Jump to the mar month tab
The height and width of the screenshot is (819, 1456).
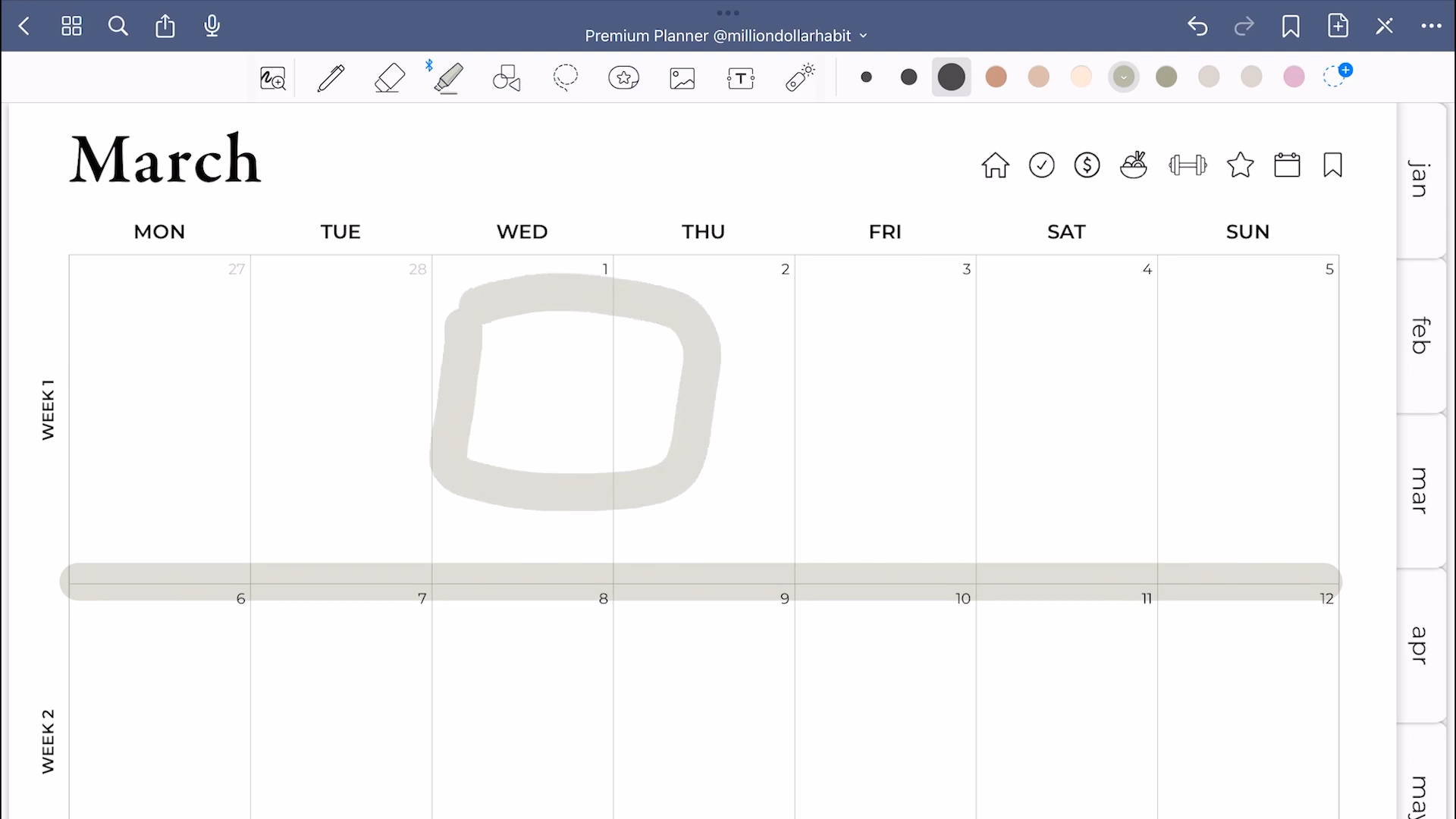[x=1420, y=491]
